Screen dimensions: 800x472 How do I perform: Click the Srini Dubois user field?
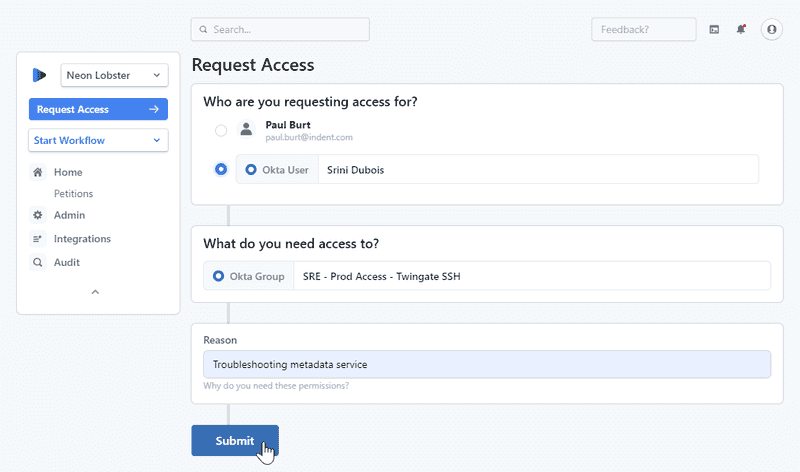pos(538,169)
